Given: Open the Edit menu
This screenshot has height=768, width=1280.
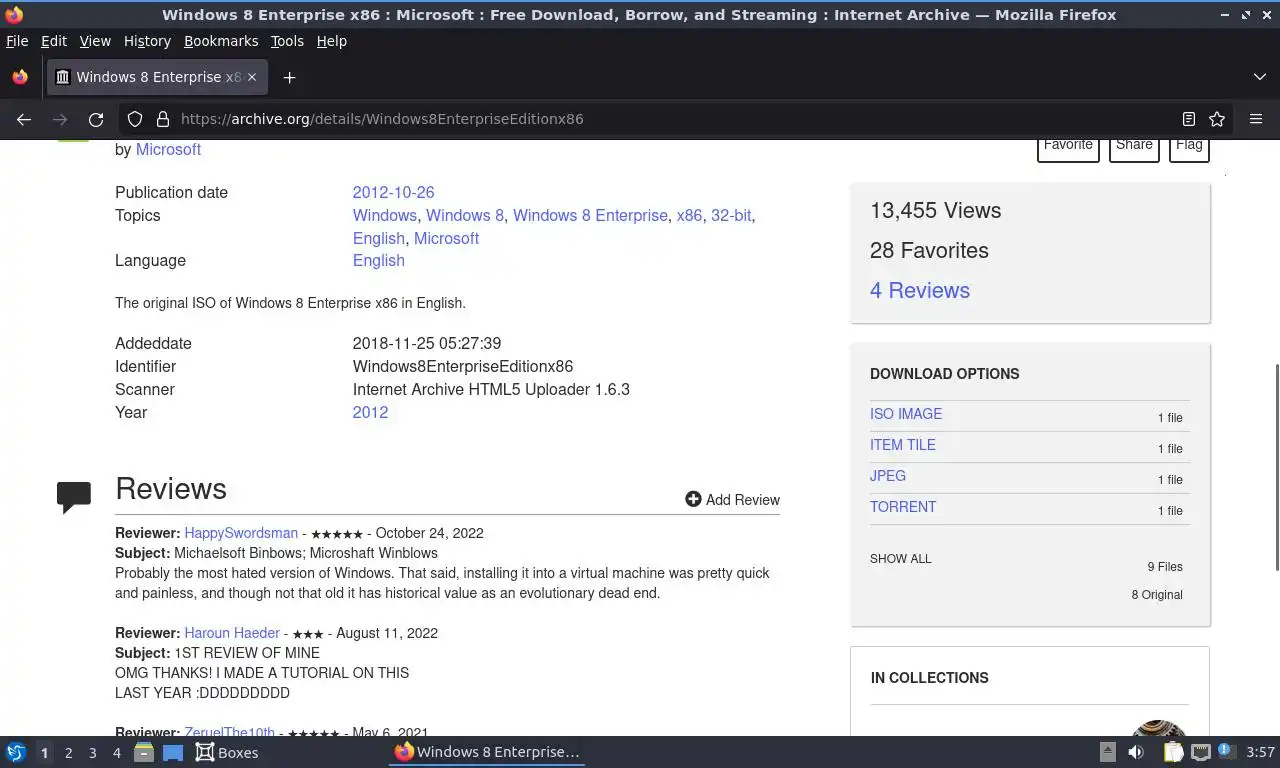Looking at the screenshot, I should (54, 41).
